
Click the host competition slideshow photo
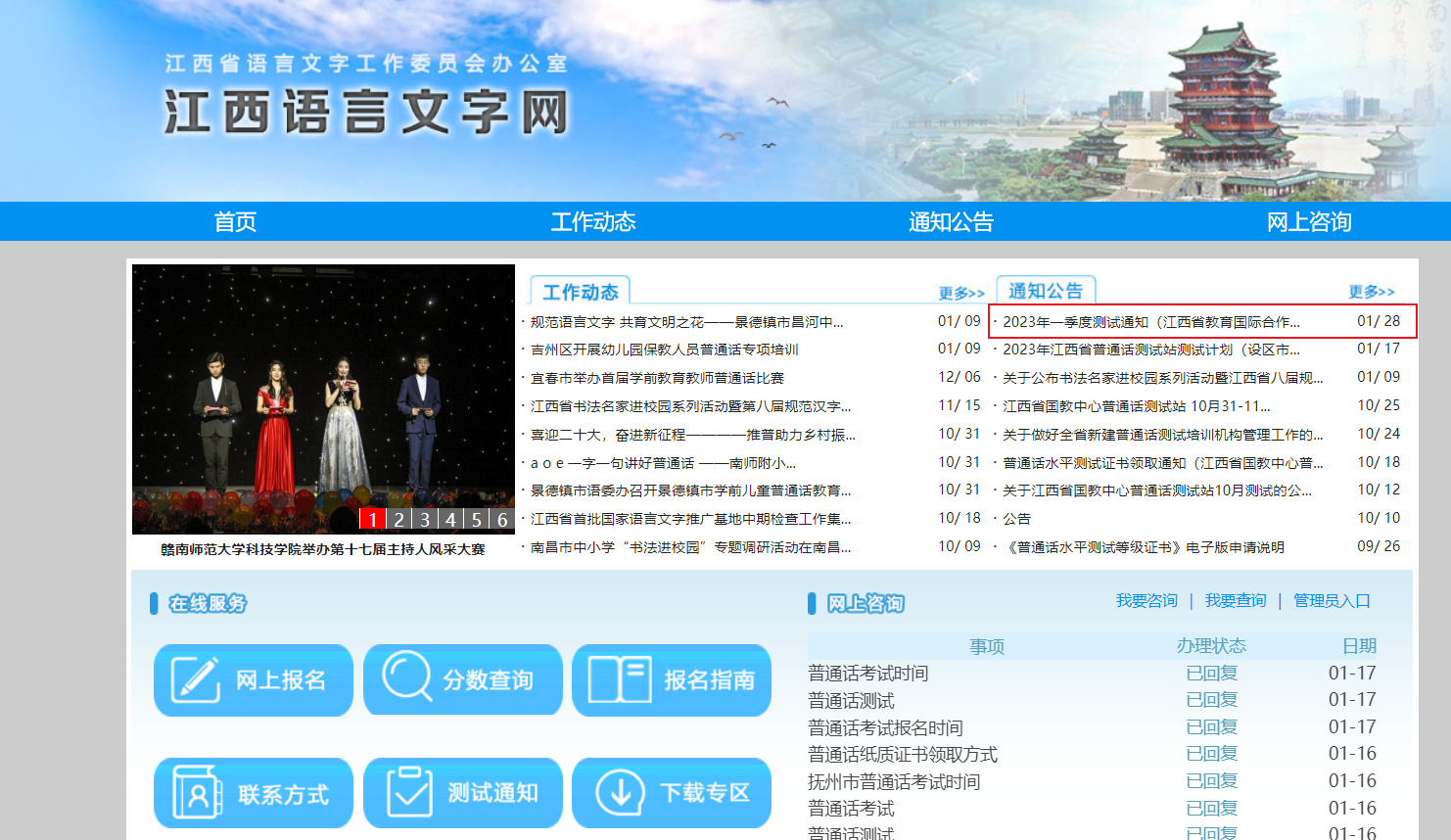(x=323, y=392)
